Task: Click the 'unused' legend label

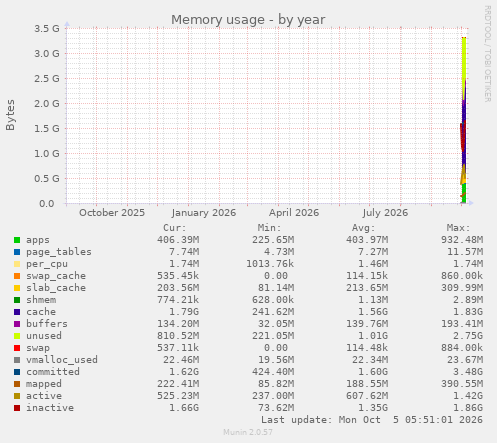Action: 44,336
